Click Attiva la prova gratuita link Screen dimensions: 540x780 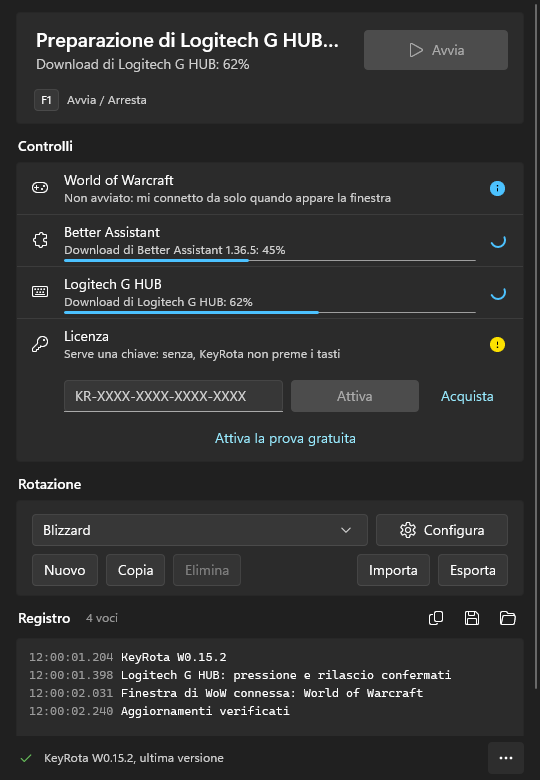point(285,438)
